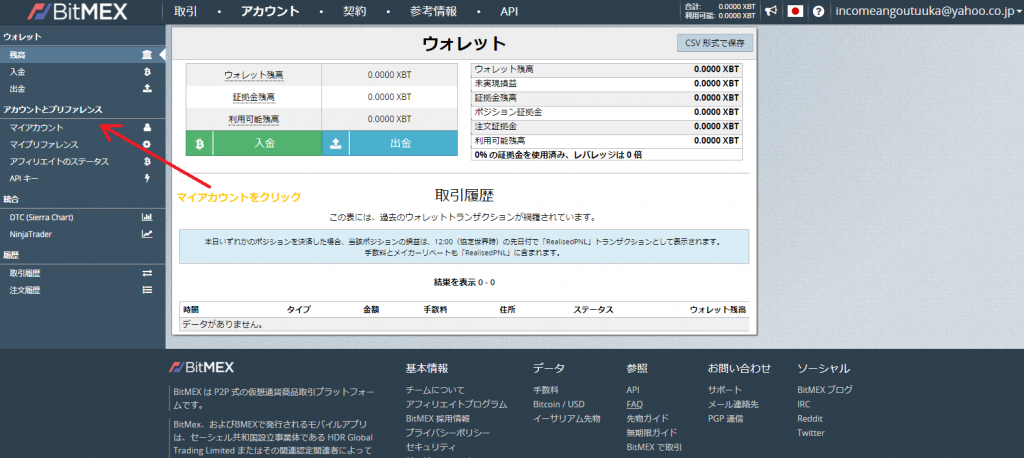Click the lightning icon beside API キー
The height and width of the screenshot is (458, 1024).
coord(147,178)
